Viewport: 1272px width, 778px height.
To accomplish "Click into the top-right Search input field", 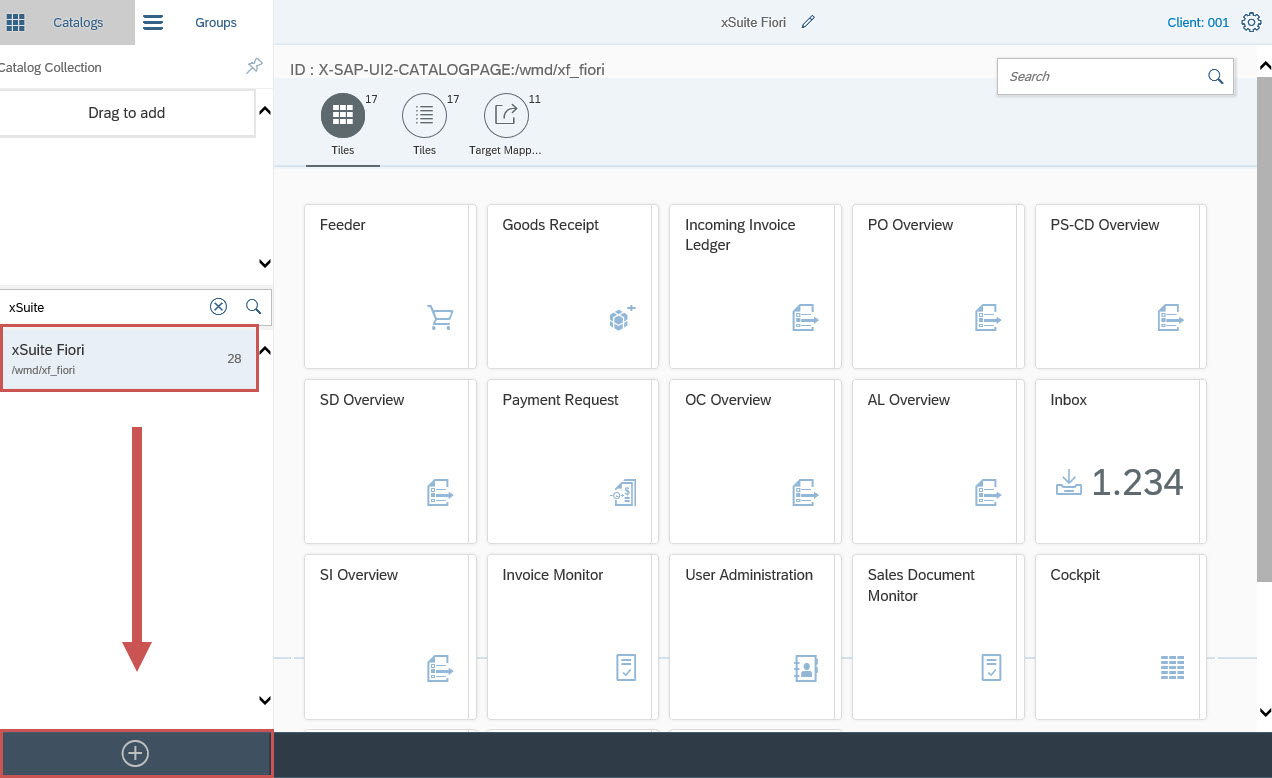I will 1100,77.
